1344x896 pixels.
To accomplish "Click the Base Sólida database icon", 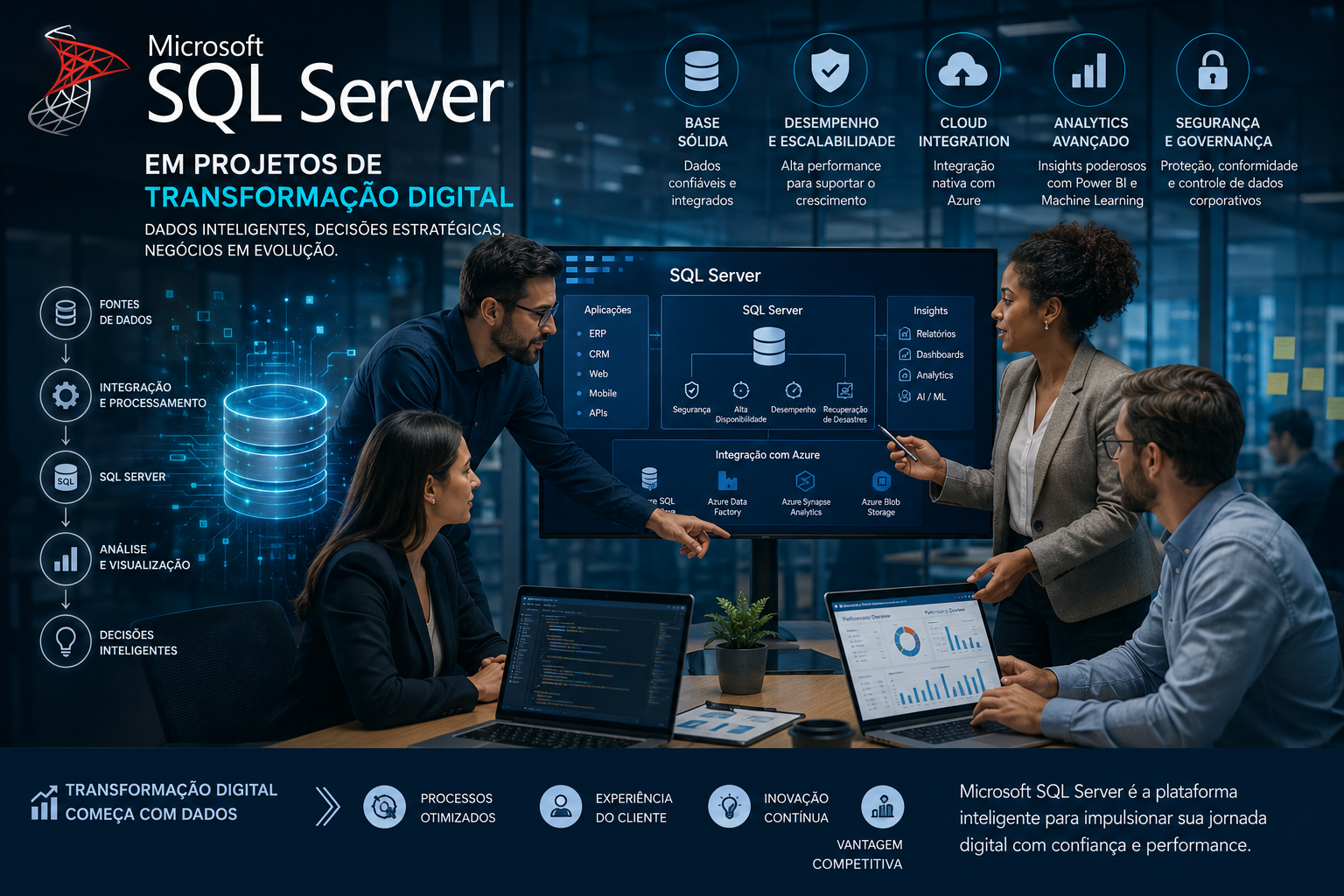I will point(702,70).
